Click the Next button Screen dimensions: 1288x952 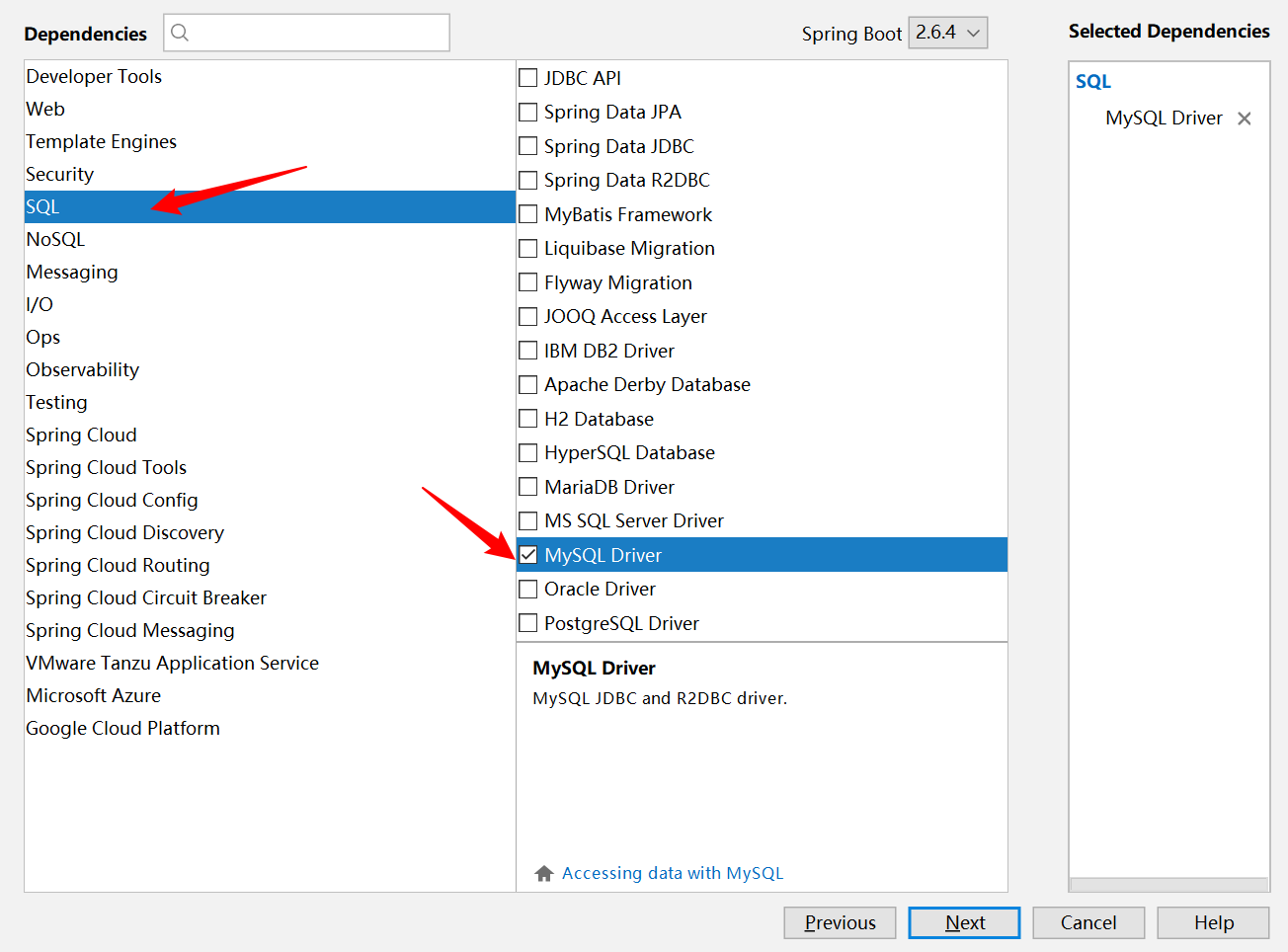(964, 922)
